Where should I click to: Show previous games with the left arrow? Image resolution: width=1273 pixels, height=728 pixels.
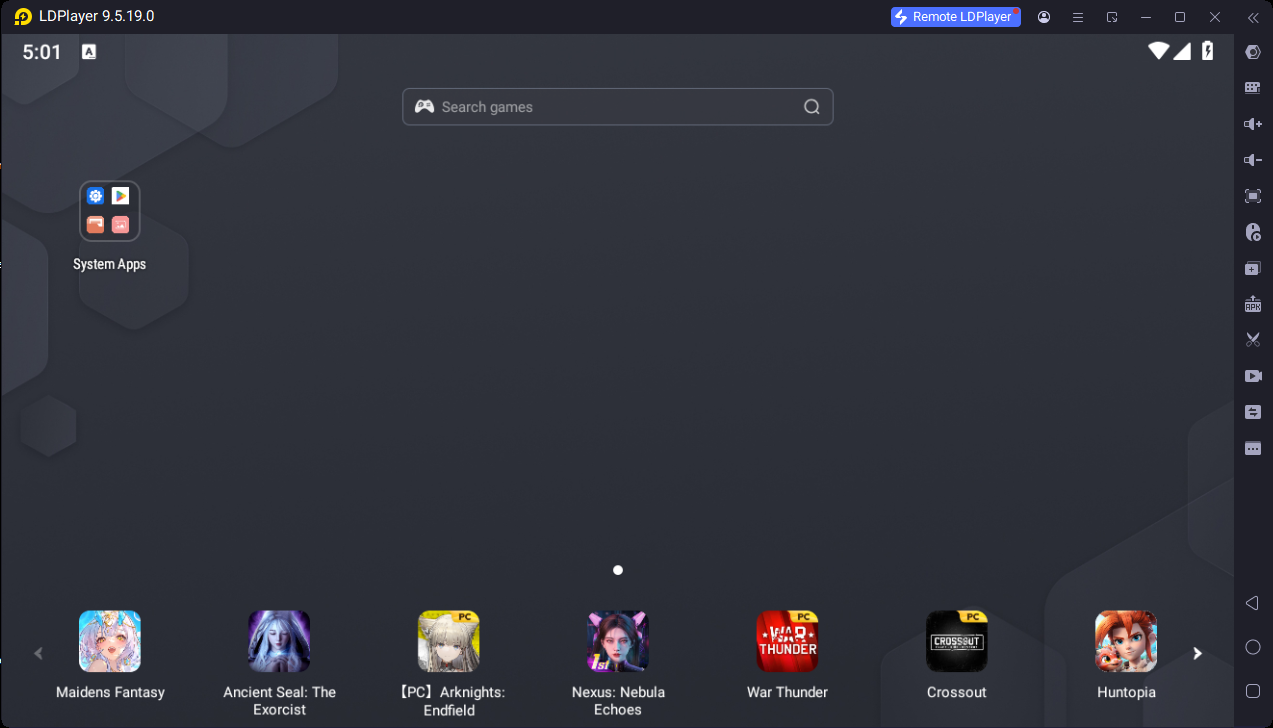tap(39, 653)
